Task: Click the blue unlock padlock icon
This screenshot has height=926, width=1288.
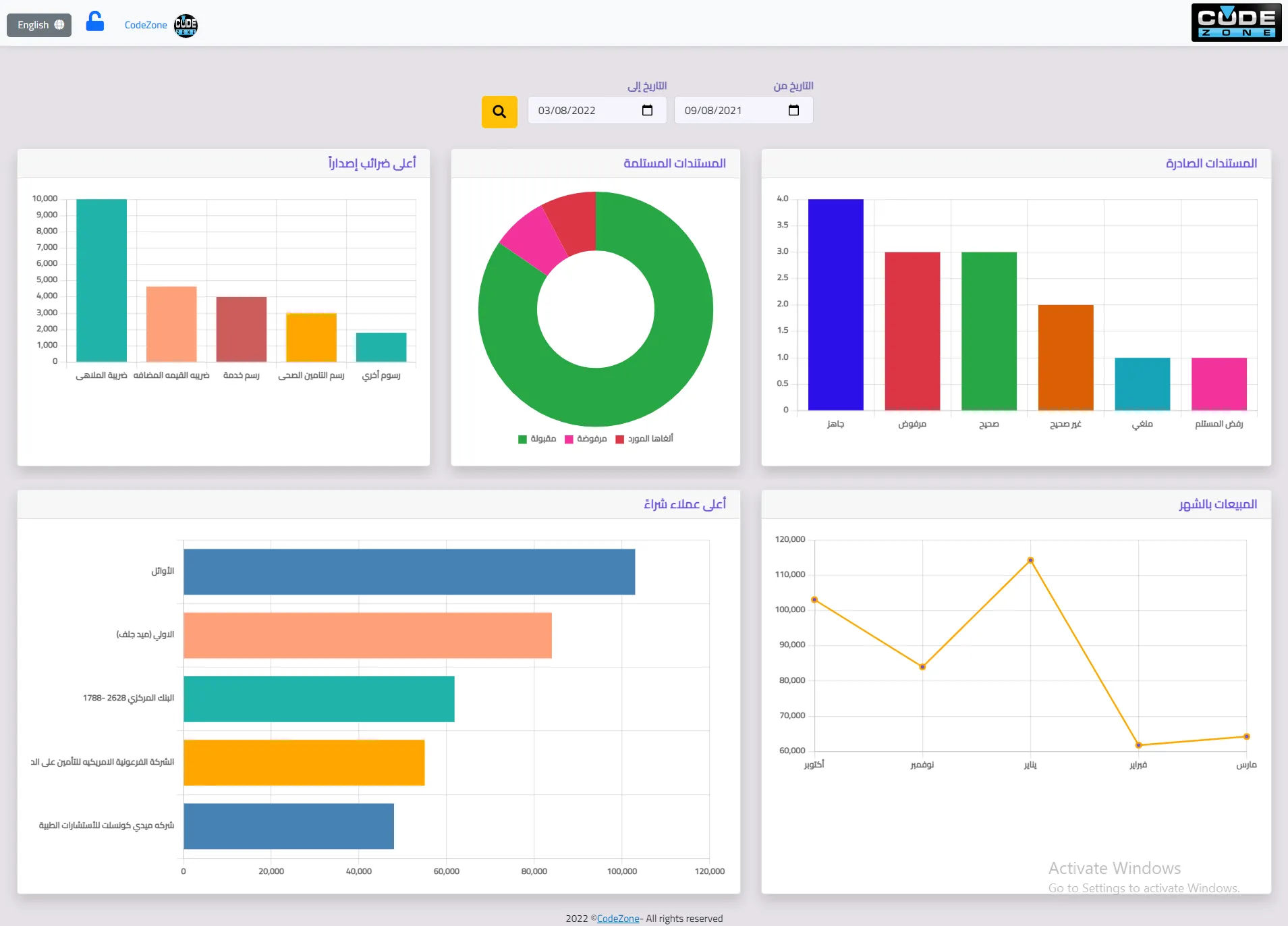Action: (x=95, y=22)
